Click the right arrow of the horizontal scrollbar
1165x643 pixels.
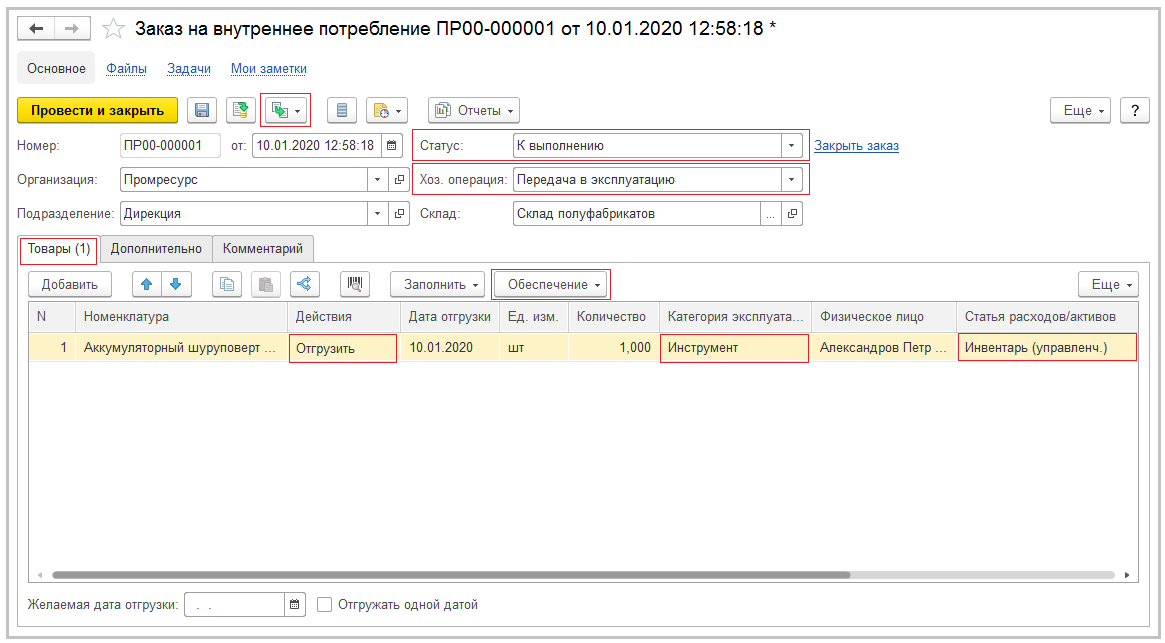(x=1127, y=575)
